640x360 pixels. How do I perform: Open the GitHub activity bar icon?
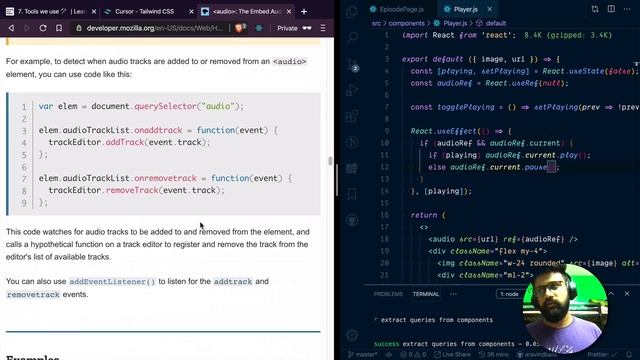pos(352,220)
